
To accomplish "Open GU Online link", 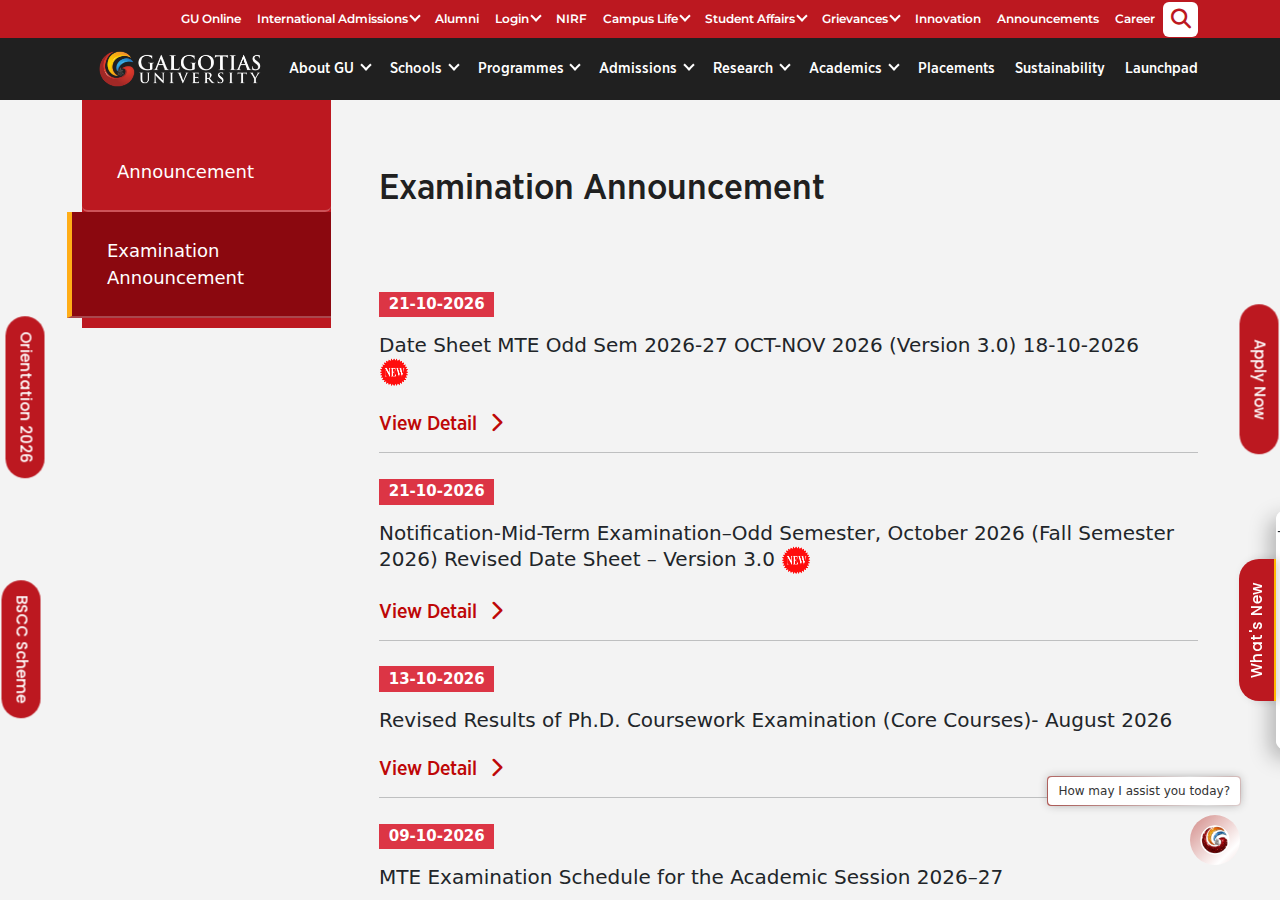I will pos(211,19).
